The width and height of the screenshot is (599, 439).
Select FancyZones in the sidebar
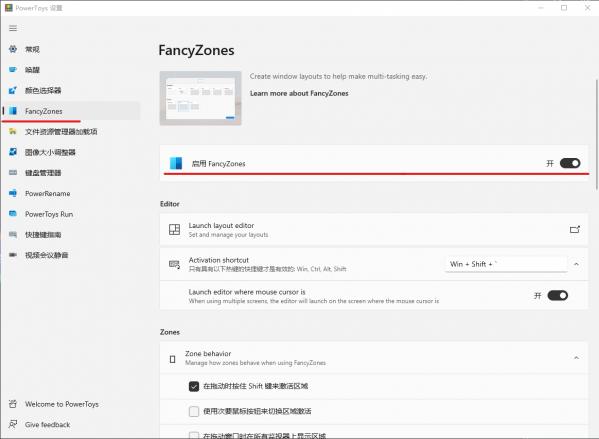[71, 111]
